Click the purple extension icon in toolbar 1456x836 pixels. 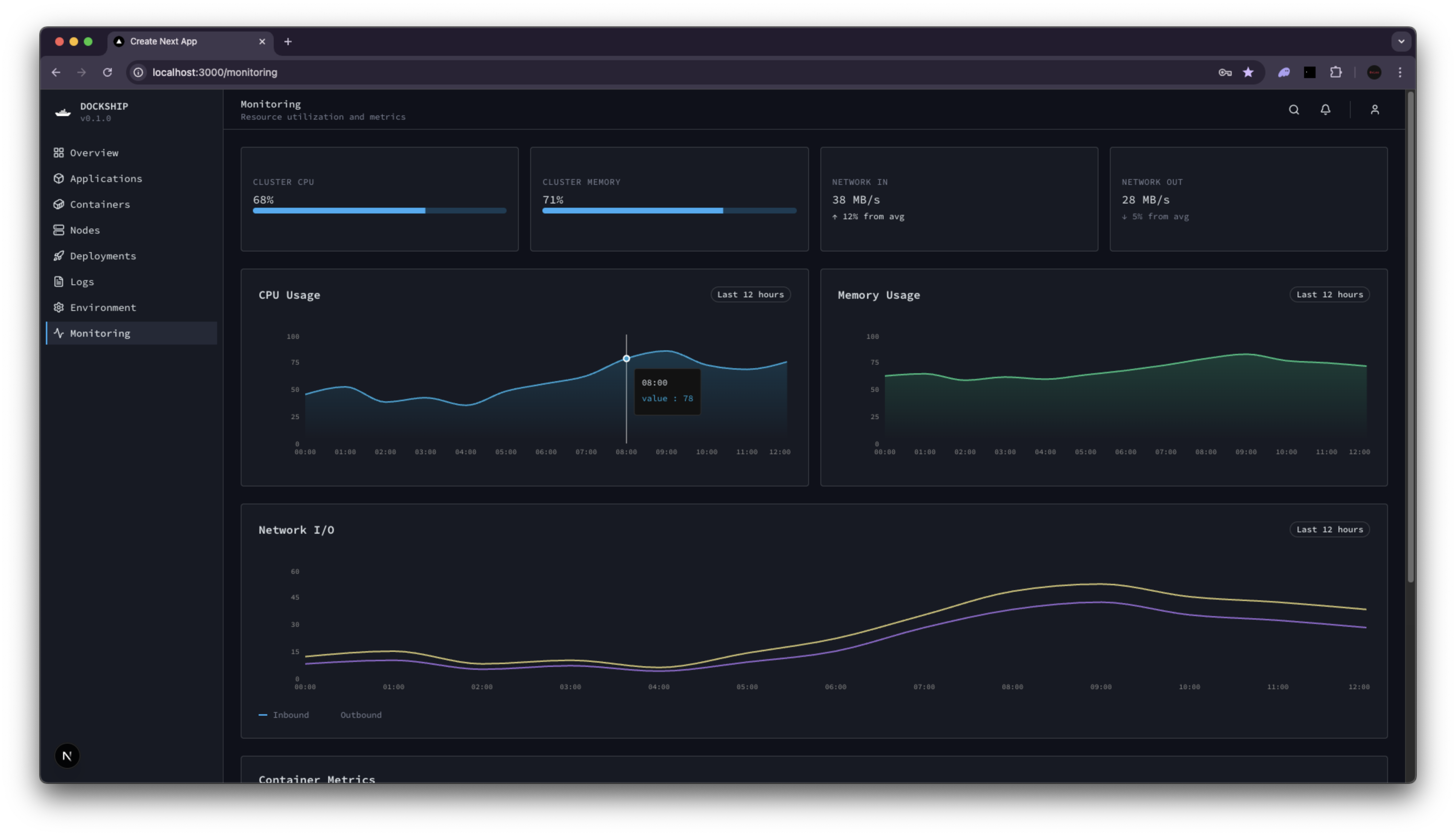tap(1284, 72)
